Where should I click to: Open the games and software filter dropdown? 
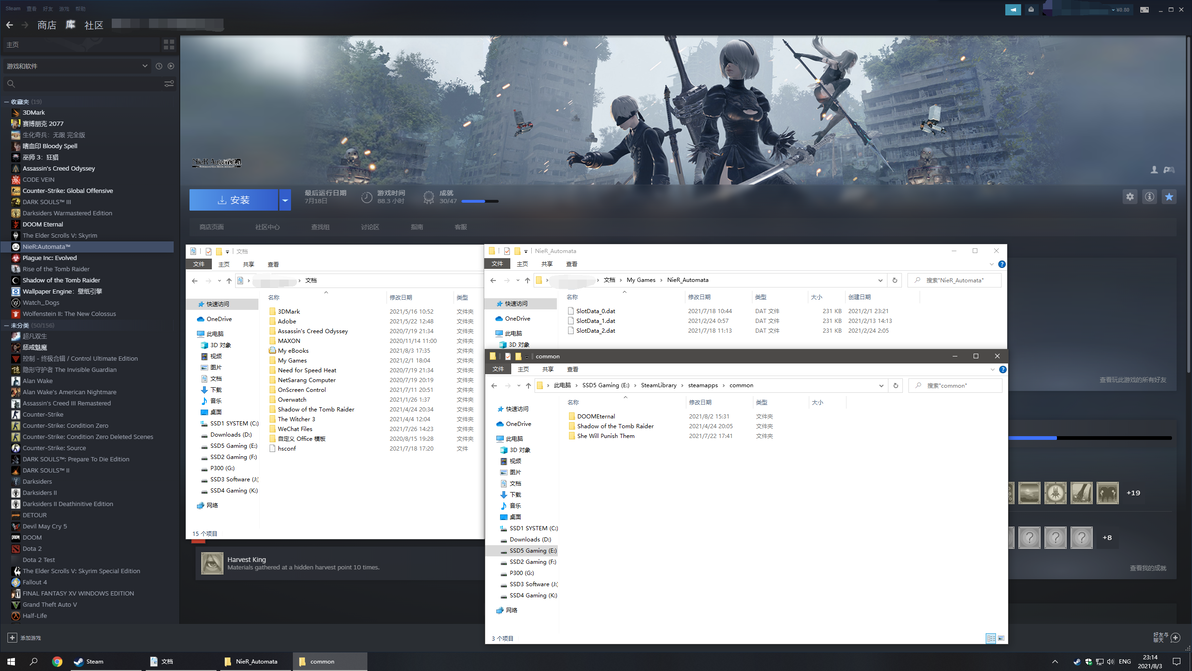[x=76, y=66]
